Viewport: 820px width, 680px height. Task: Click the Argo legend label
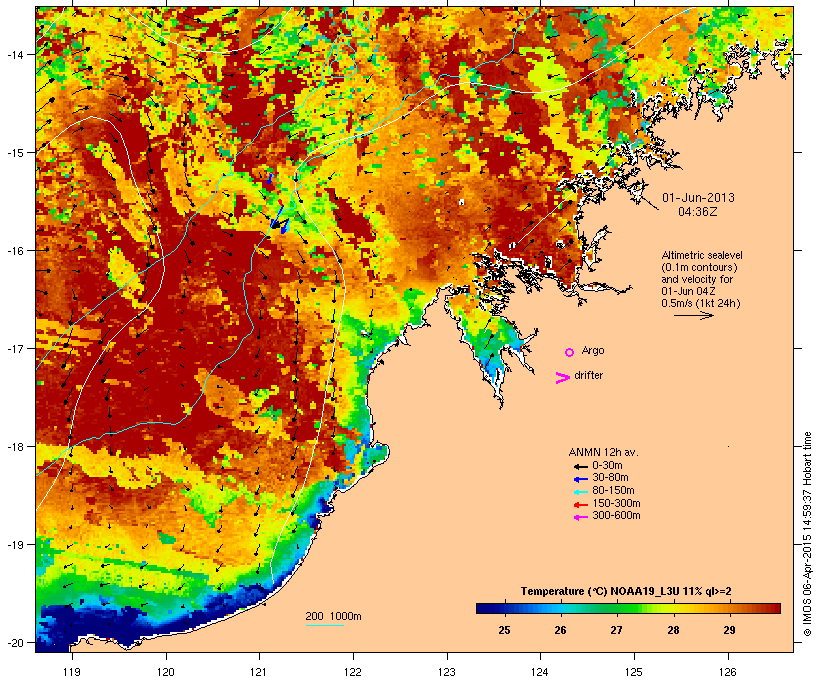(593, 350)
